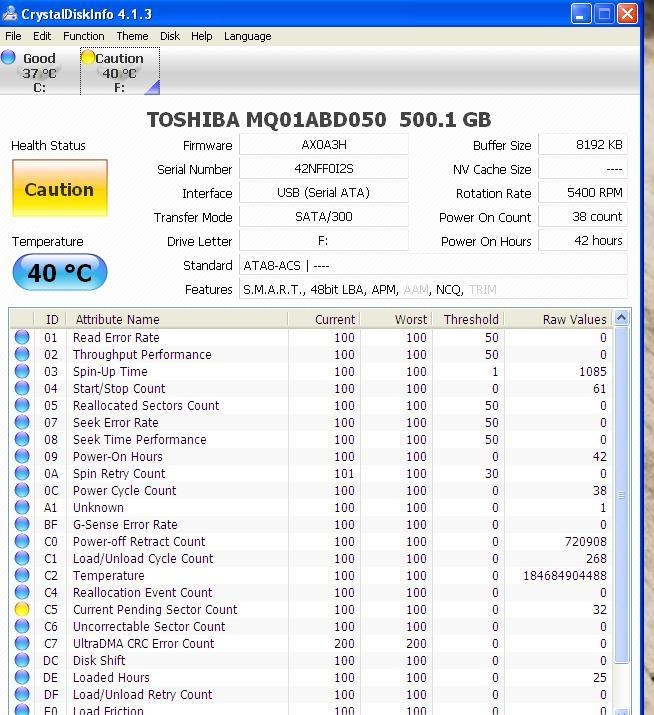654x715 pixels.
Task: Click the Threshold column header
Action: point(468,319)
